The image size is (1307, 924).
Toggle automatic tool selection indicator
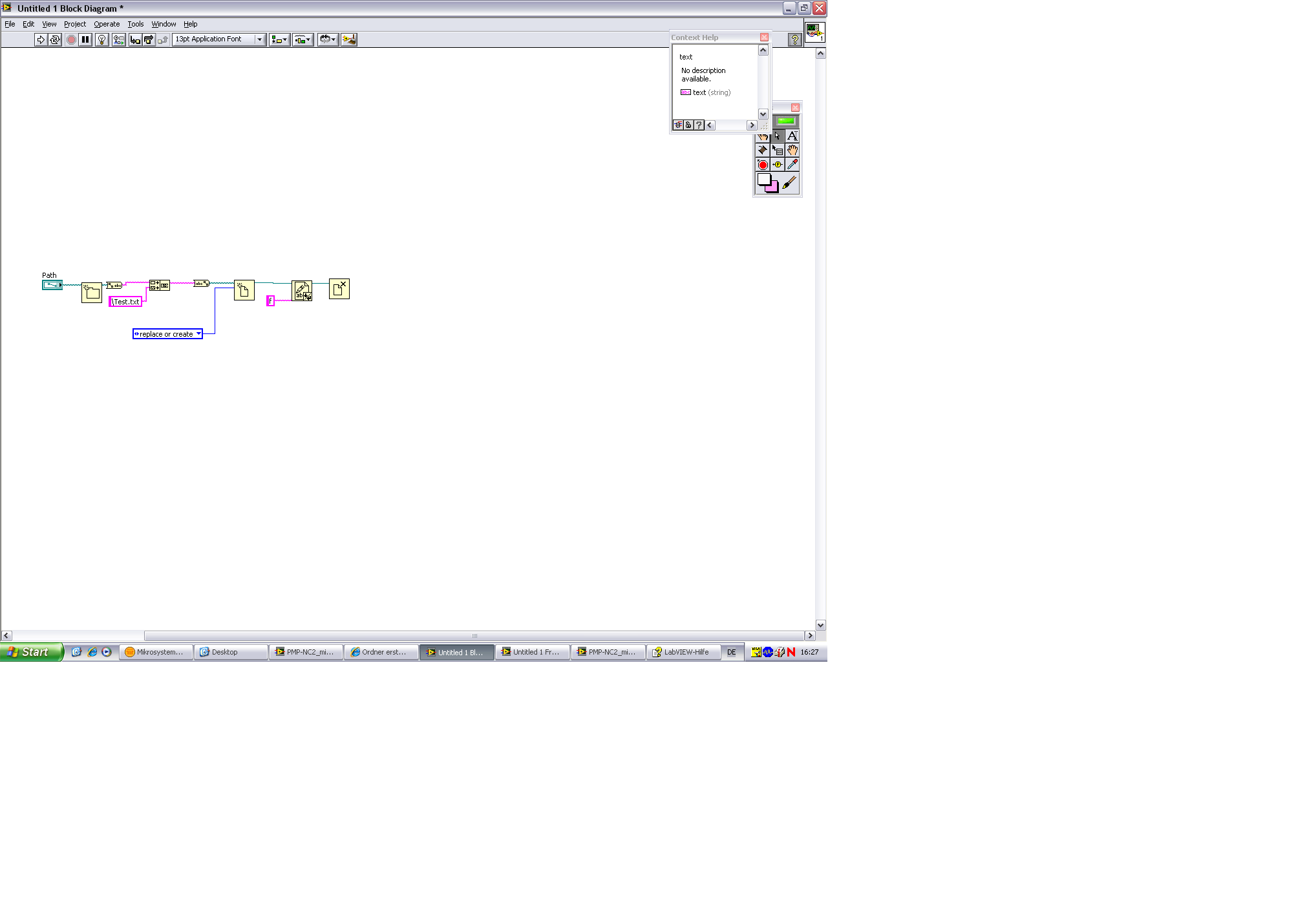click(x=785, y=121)
